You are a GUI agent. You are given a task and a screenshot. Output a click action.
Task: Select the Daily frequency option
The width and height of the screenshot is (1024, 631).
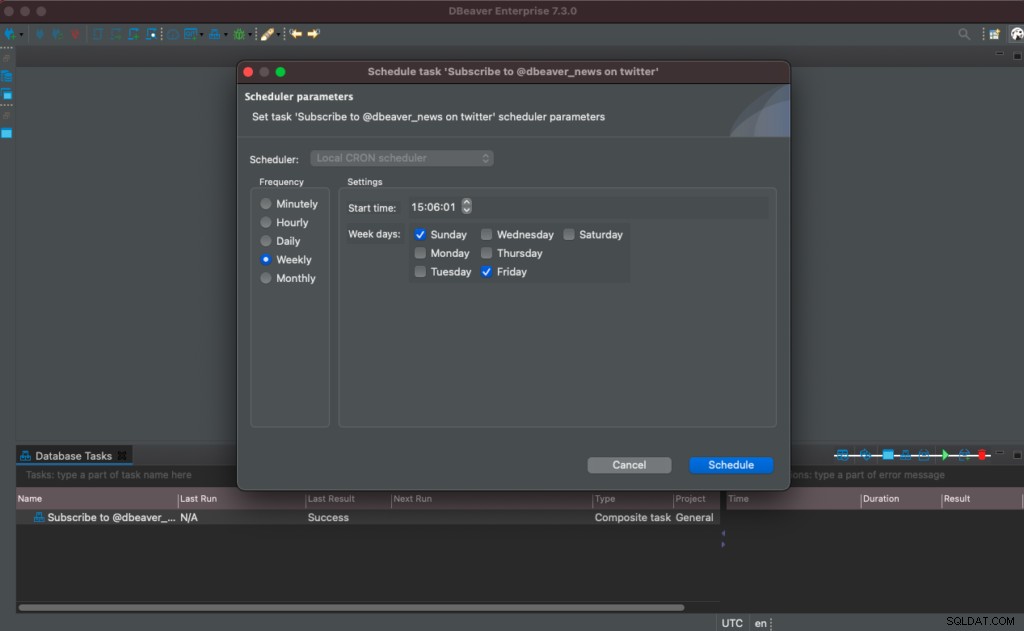266,241
